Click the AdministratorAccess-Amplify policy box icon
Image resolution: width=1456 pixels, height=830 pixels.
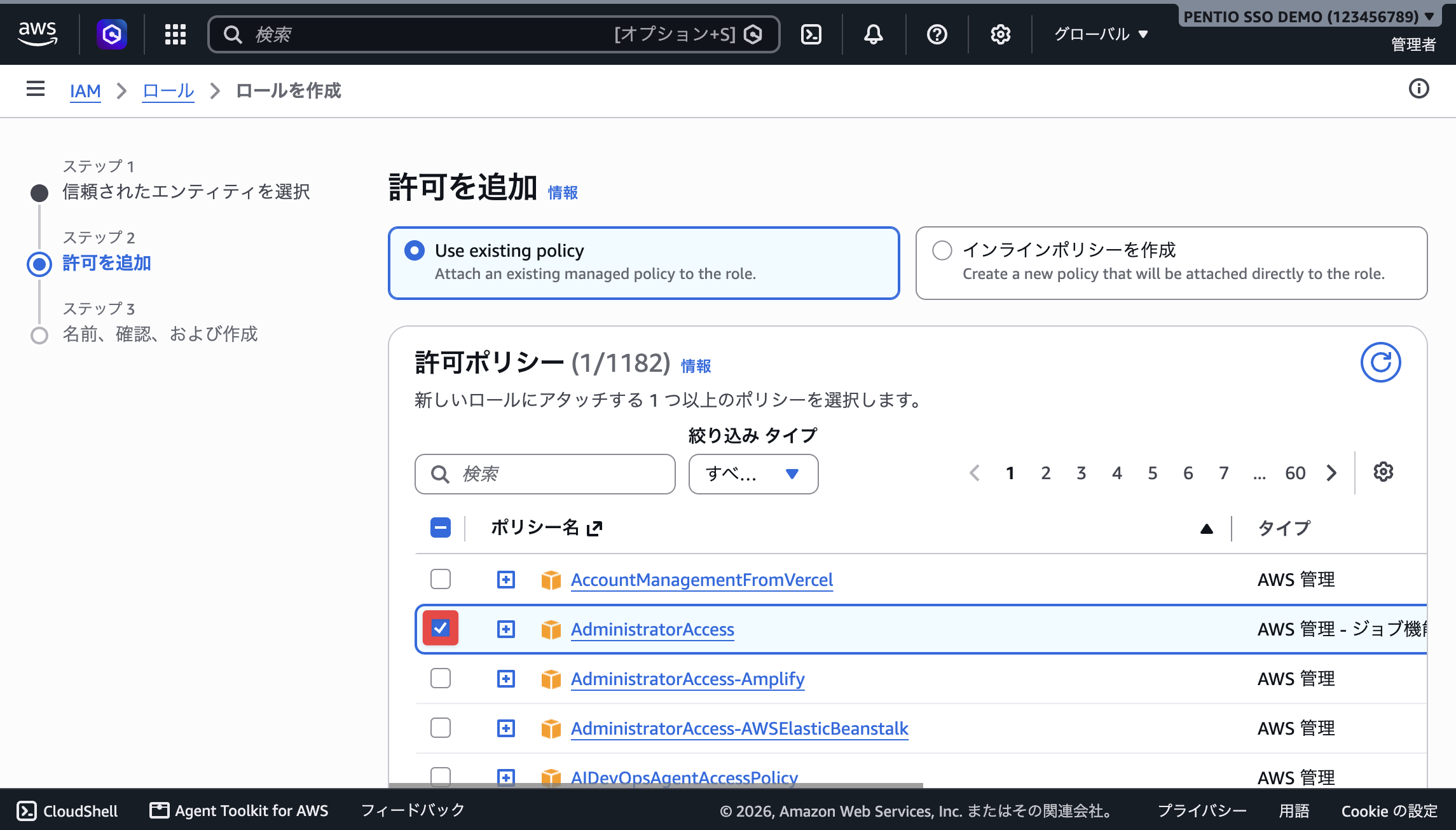[x=551, y=679]
